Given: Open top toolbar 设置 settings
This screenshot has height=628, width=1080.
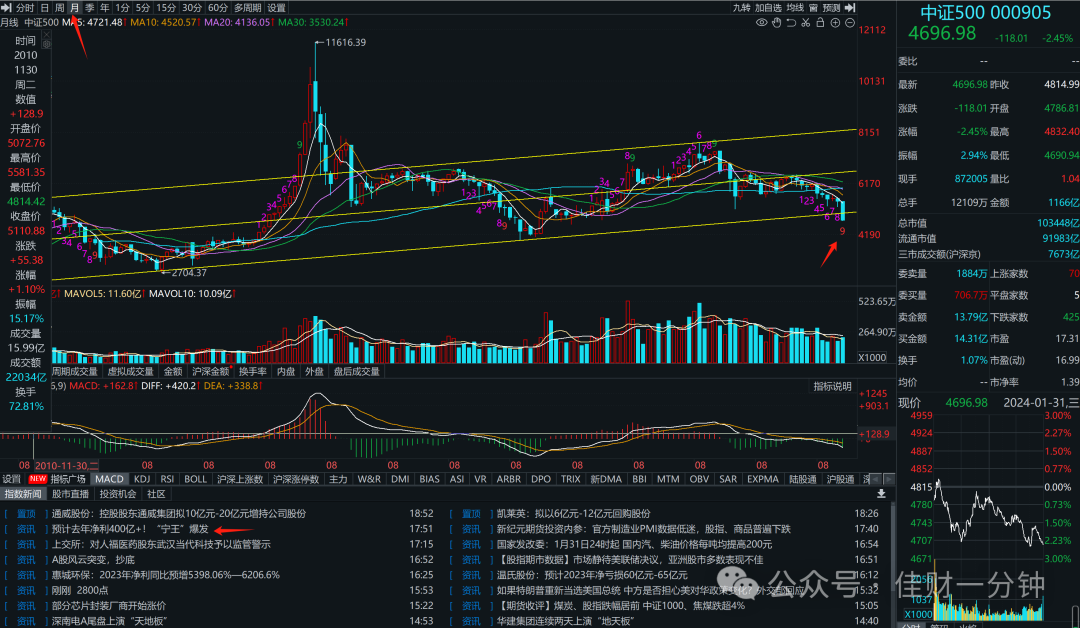Looking at the screenshot, I should coord(276,8).
